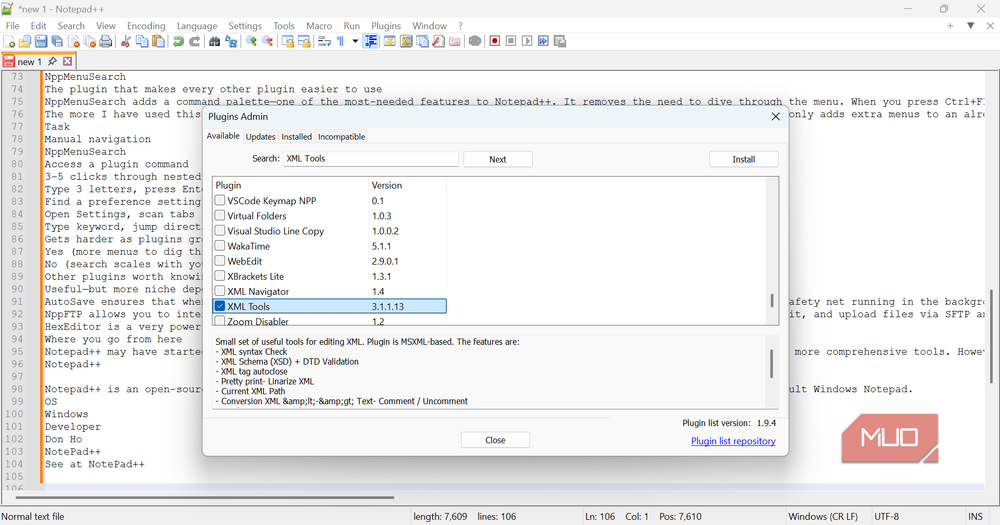Click the Install button
The width and height of the screenshot is (1000, 525).
(x=744, y=159)
